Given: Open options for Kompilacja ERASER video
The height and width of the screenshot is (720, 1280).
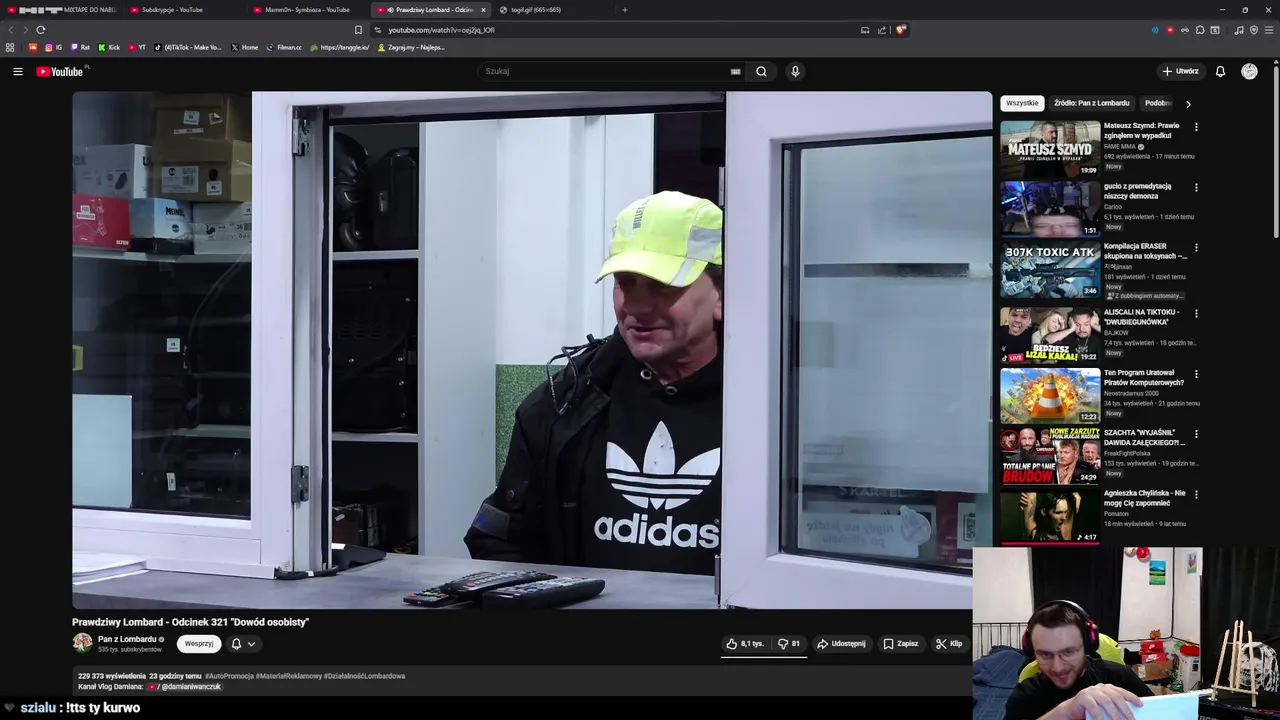Looking at the screenshot, I should point(1196,247).
